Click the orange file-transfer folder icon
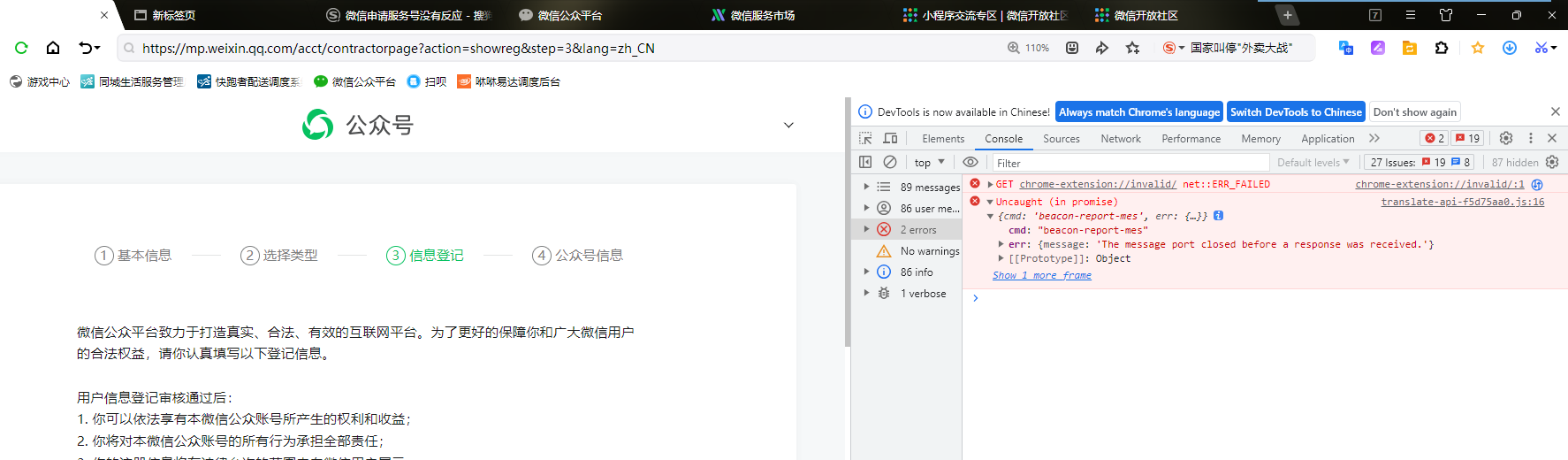The height and width of the screenshot is (460, 1568). tap(1410, 48)
